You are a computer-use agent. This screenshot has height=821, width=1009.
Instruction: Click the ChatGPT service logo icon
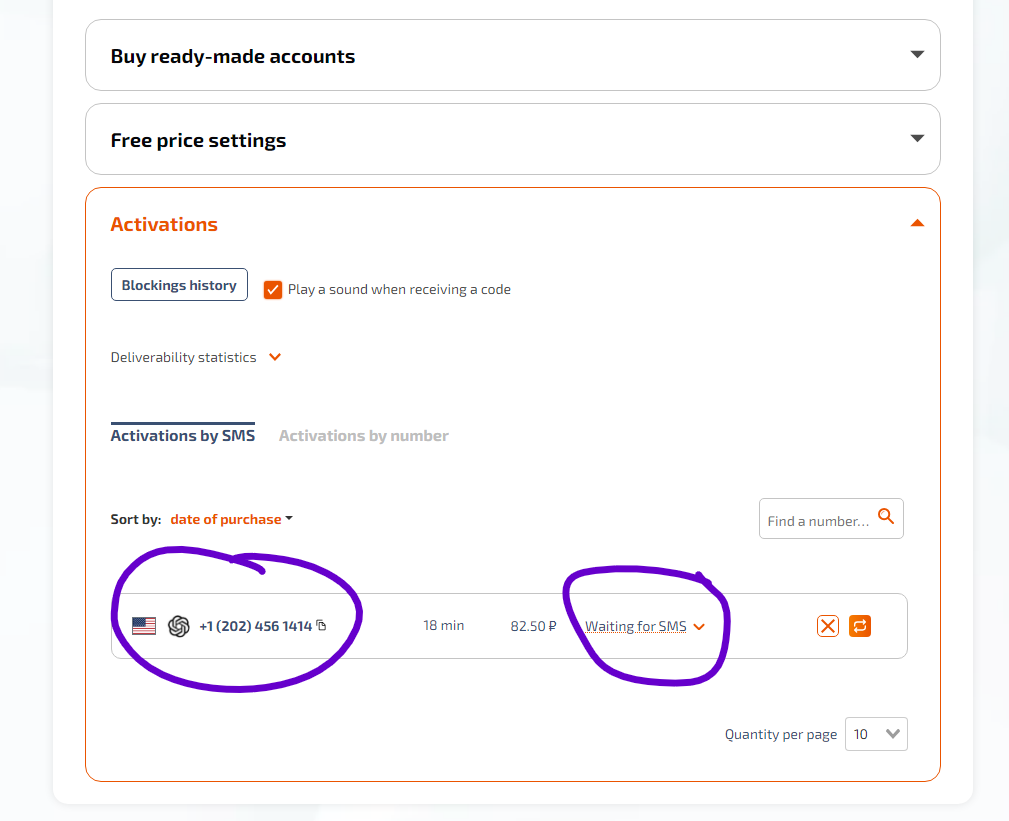(x=179, y=626)
